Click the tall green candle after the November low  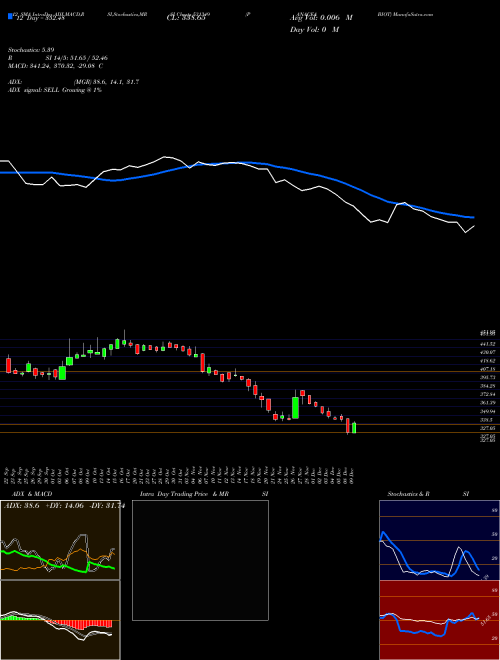point(295,407)
